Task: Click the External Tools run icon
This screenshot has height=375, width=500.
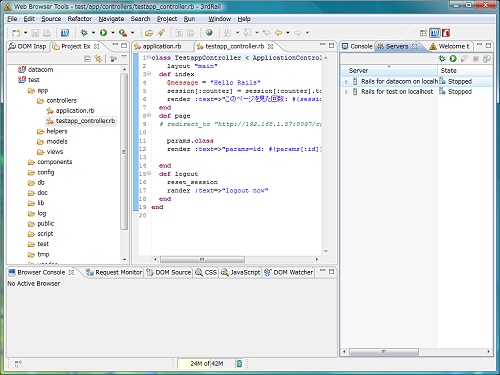Action: (x=123, y=33)
